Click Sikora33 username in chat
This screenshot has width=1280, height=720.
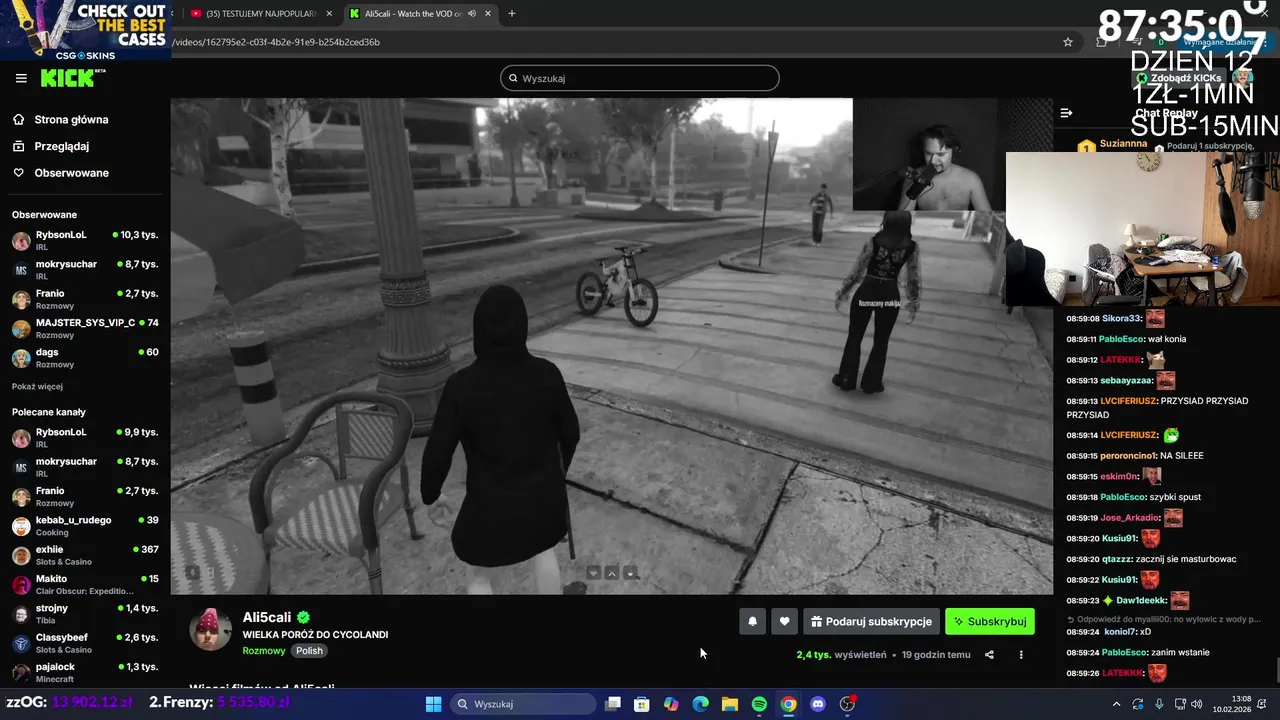click(1121, 318)
